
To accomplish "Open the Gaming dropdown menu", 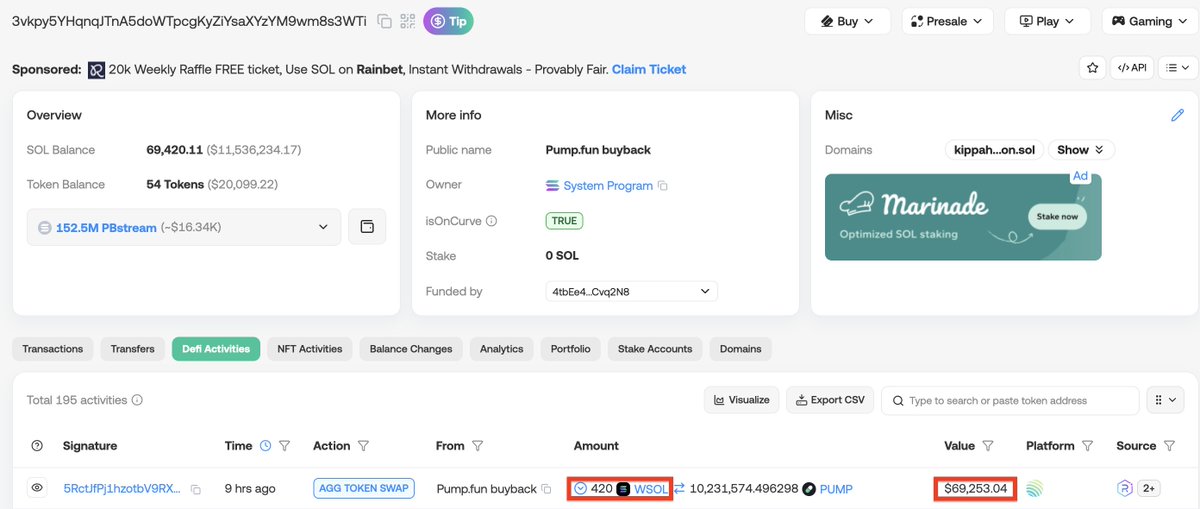I will 1150,21.
